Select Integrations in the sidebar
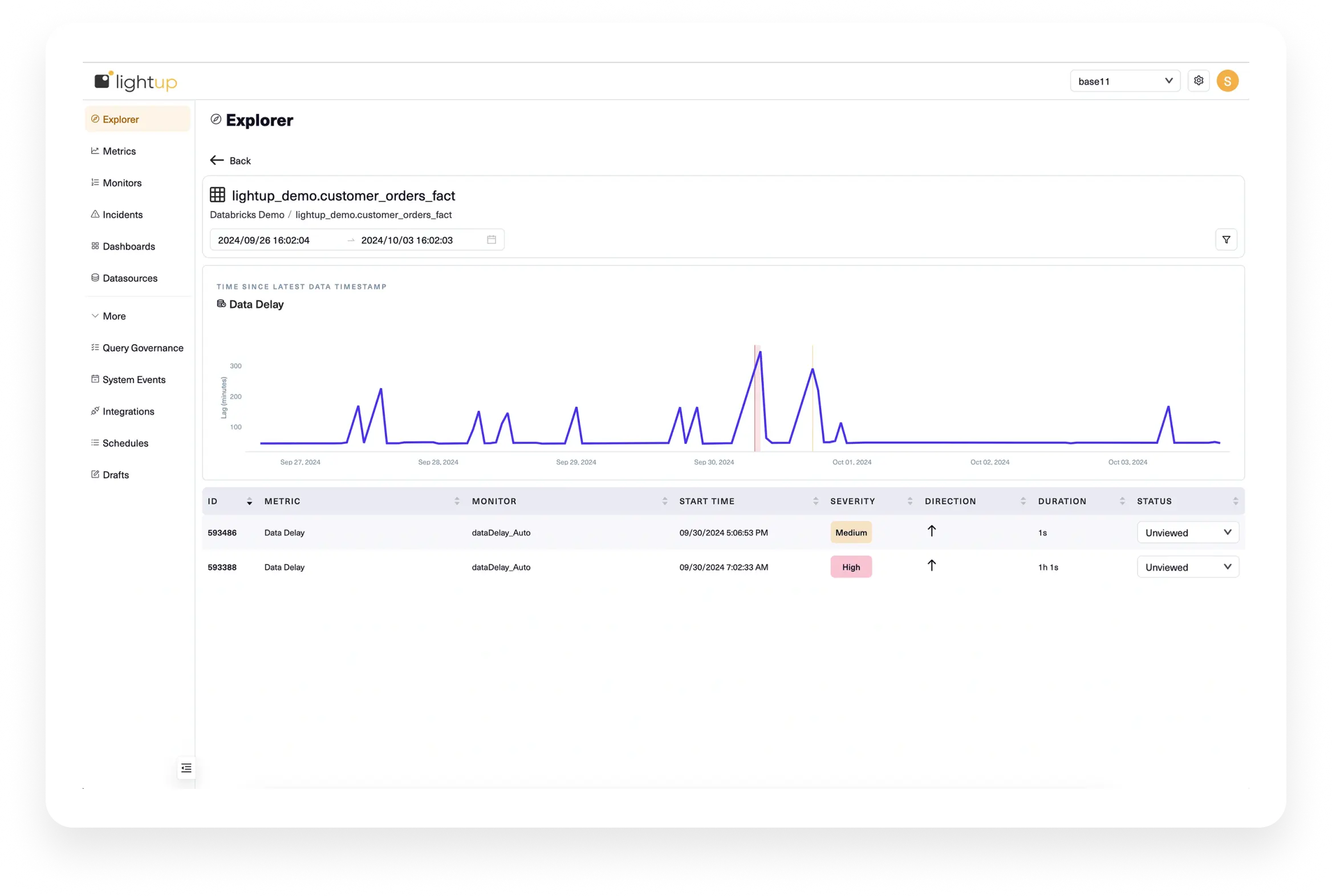The width and height of the screenshot is (1332, 896). tap(128, 411)
